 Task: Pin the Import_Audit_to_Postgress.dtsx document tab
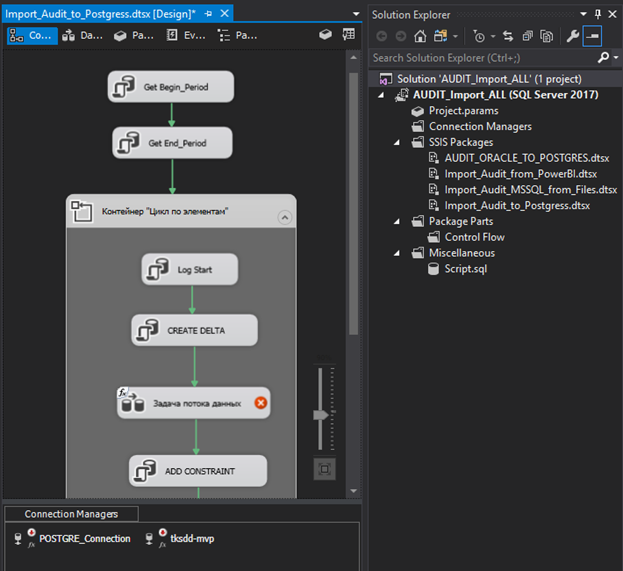pyautogui.click(x=208, y=14)
